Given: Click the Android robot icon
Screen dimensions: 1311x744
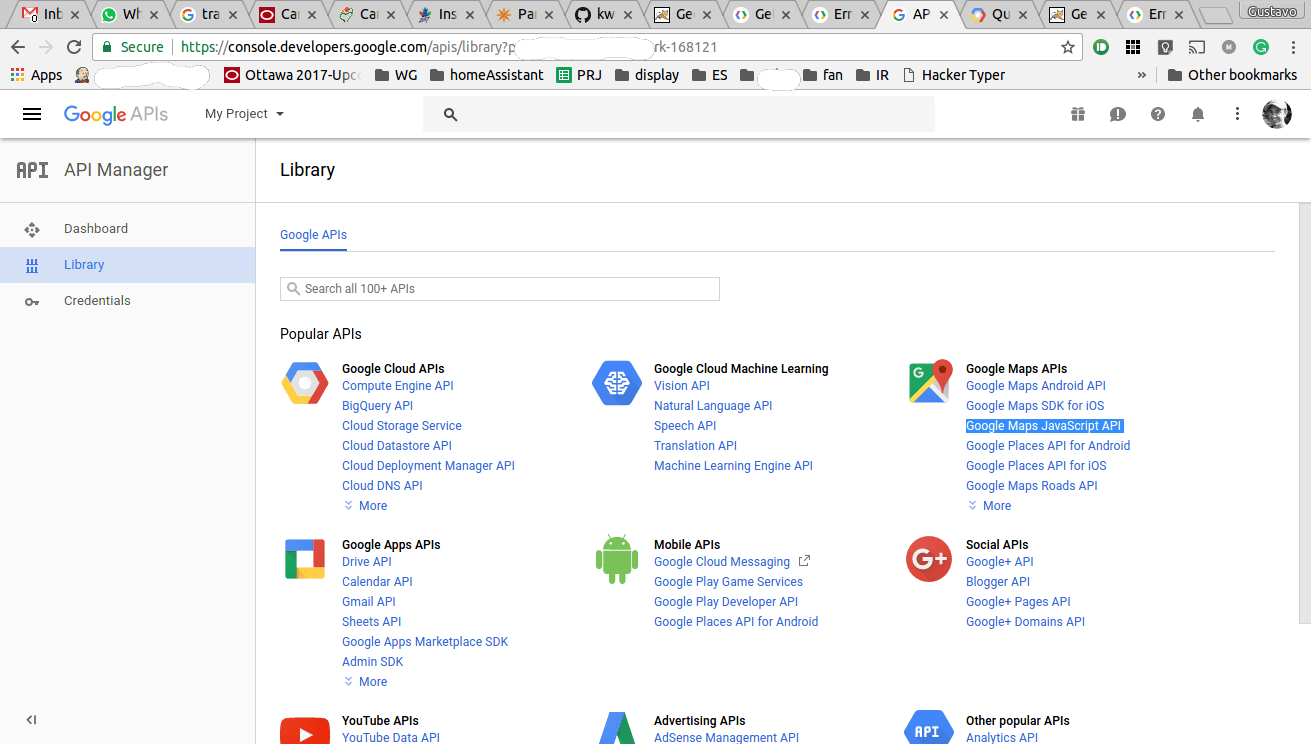Looking at the screenshot, I should tap(617, 559).
